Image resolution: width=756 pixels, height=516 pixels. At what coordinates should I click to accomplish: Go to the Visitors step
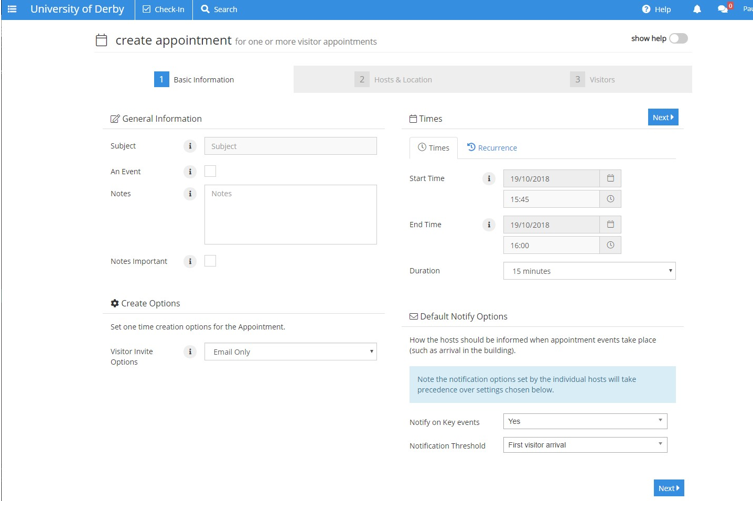593,80
